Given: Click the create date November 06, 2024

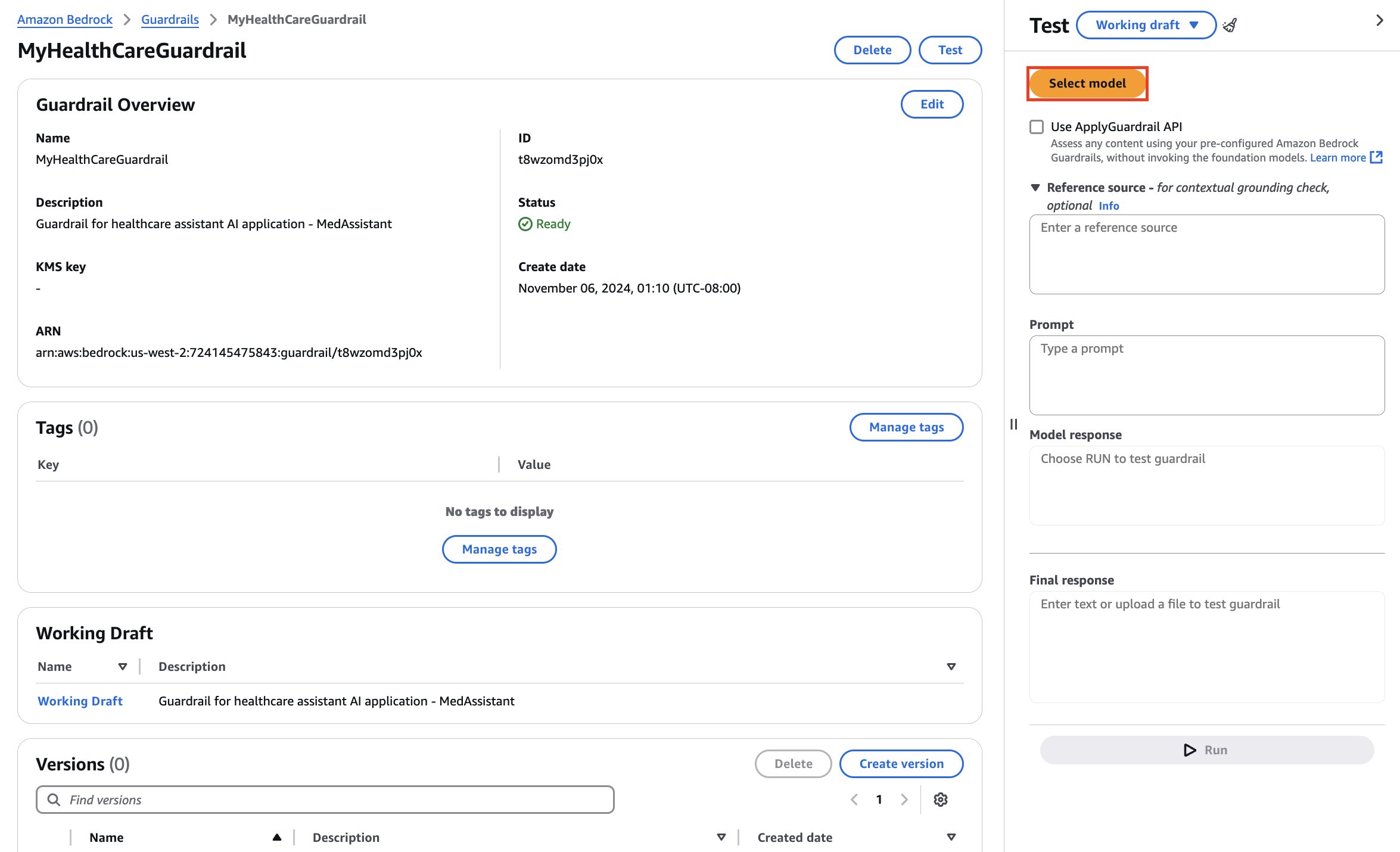Looking at the screenshot, I should pos(629,288).
